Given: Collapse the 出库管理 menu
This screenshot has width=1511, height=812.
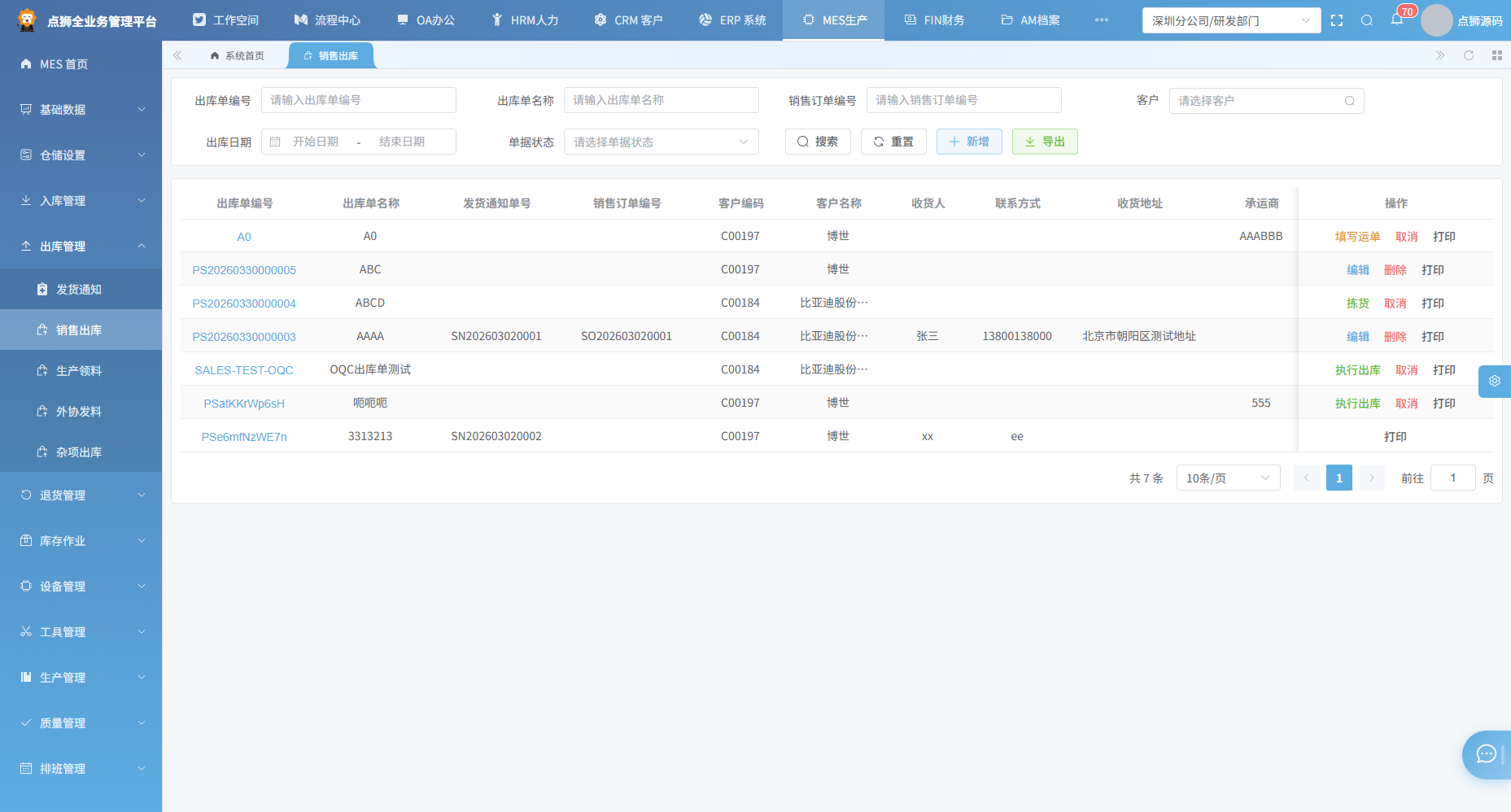Looking at the screenshot, I should pos(81,246).
